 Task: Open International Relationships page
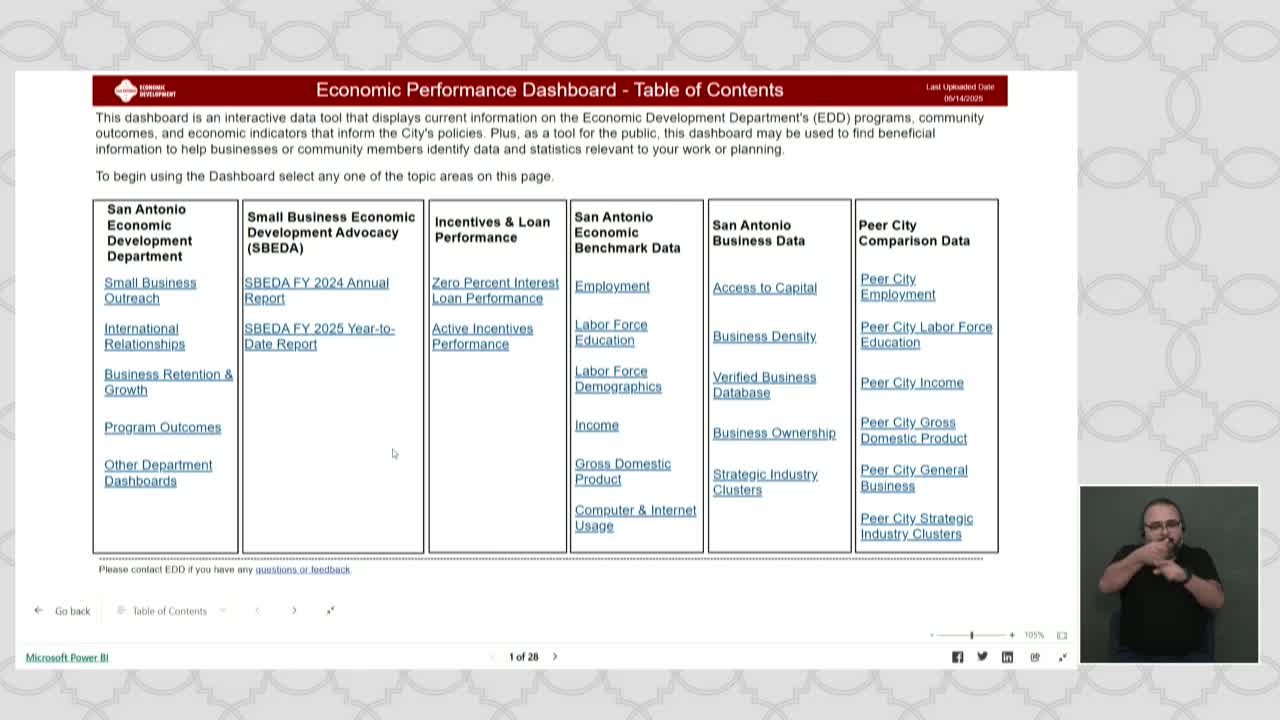144,336
